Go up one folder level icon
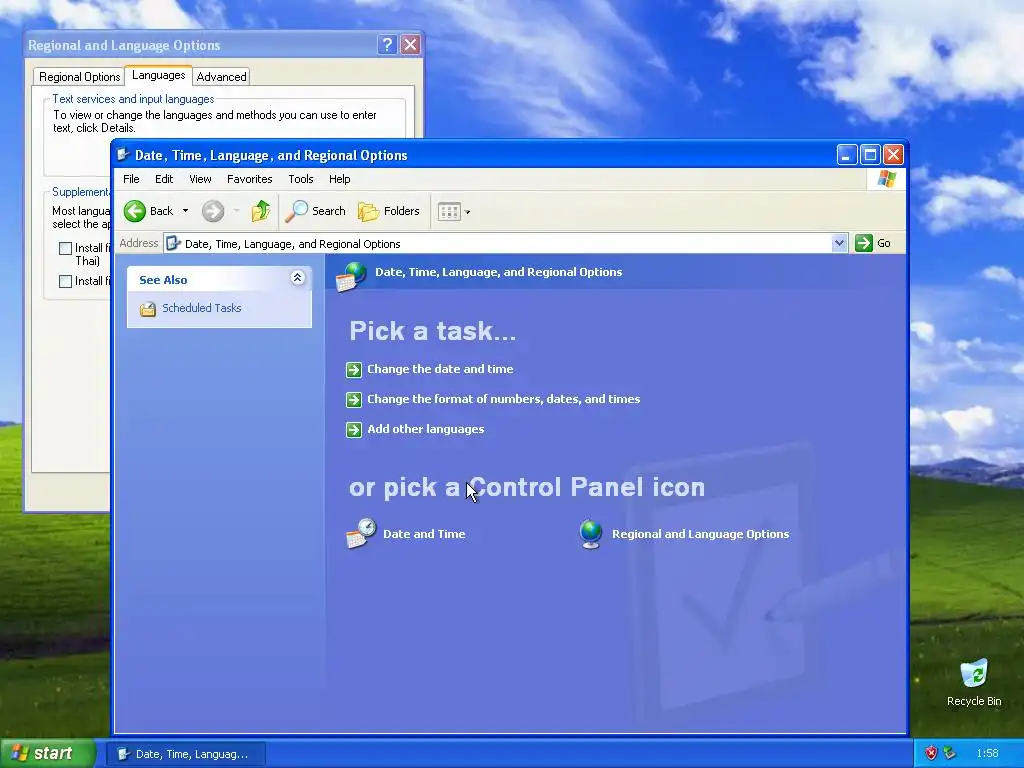Image resolution: width=1024 pixels, height=768 pixels. pyautogui.click(x=261, y=211)
